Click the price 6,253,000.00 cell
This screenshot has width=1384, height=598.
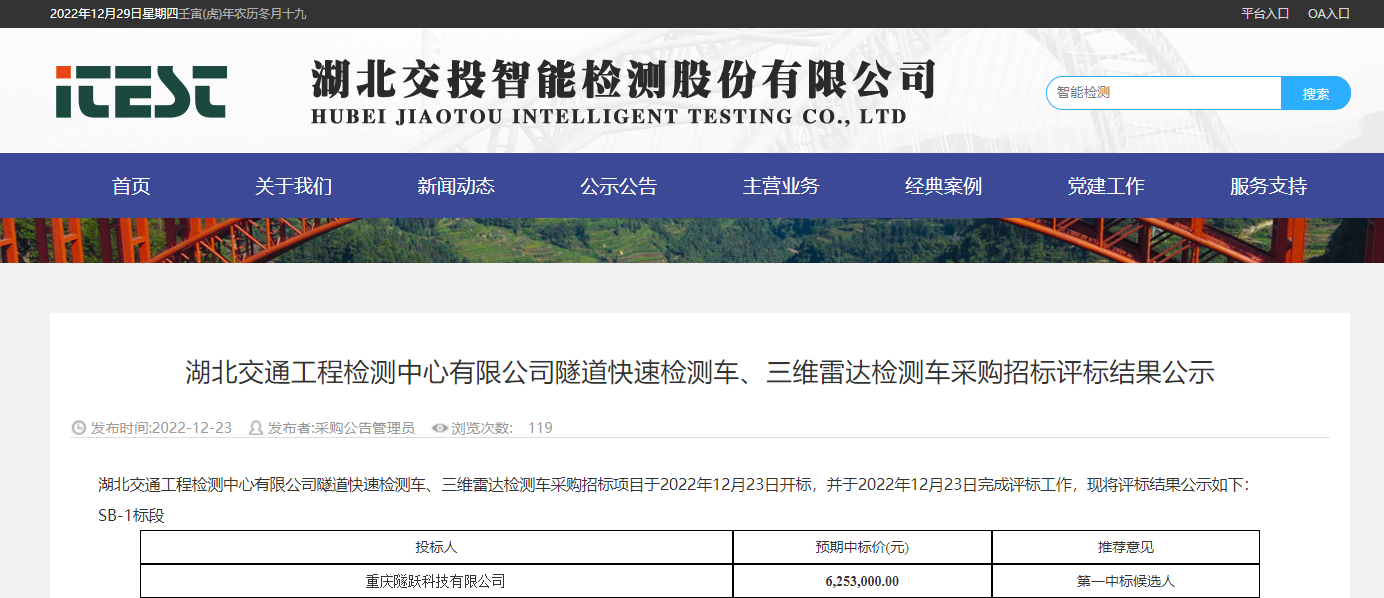pyautogui.click(x=862, y=581)
